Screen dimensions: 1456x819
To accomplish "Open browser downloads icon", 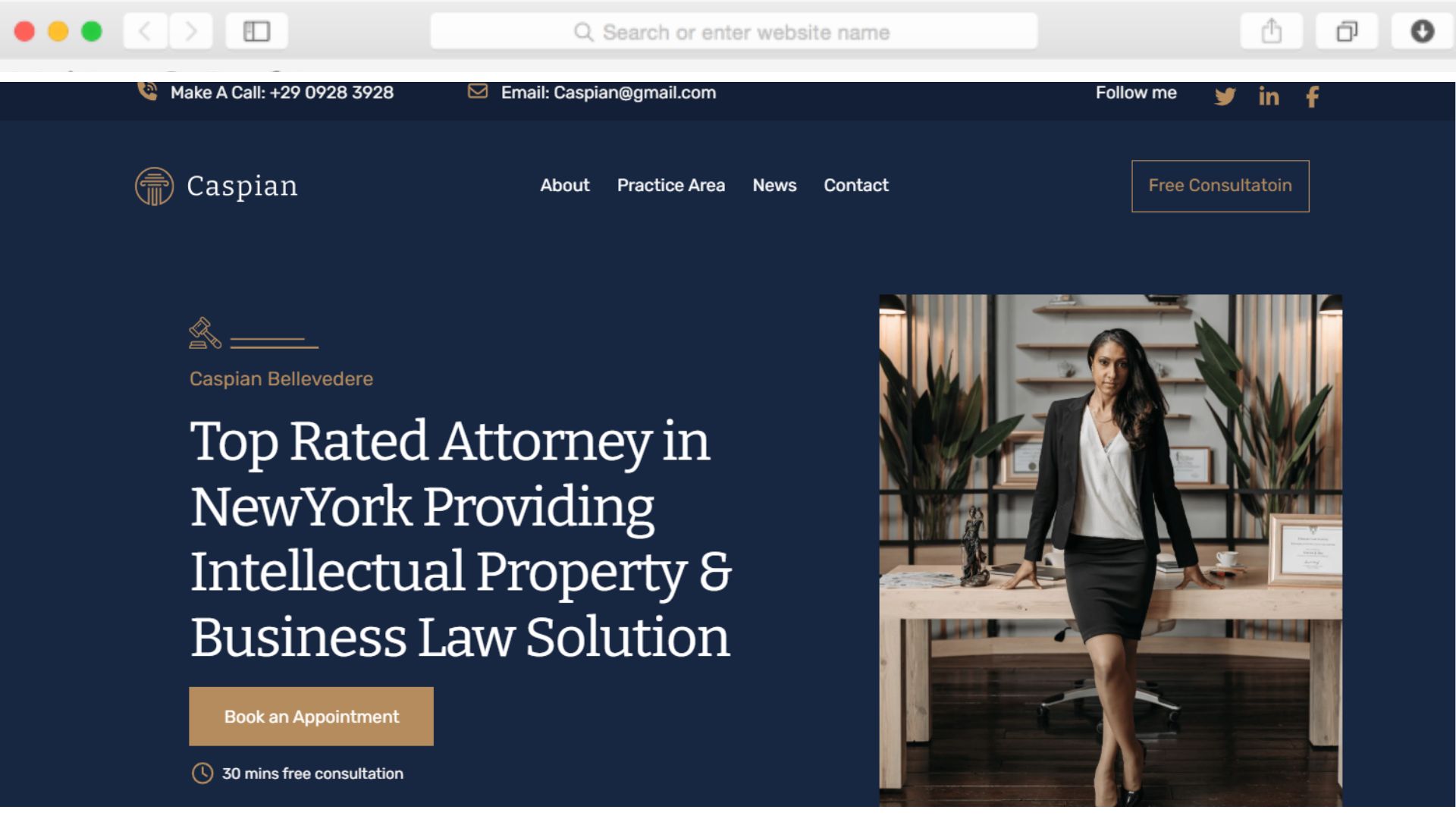I will (1422, 32).
